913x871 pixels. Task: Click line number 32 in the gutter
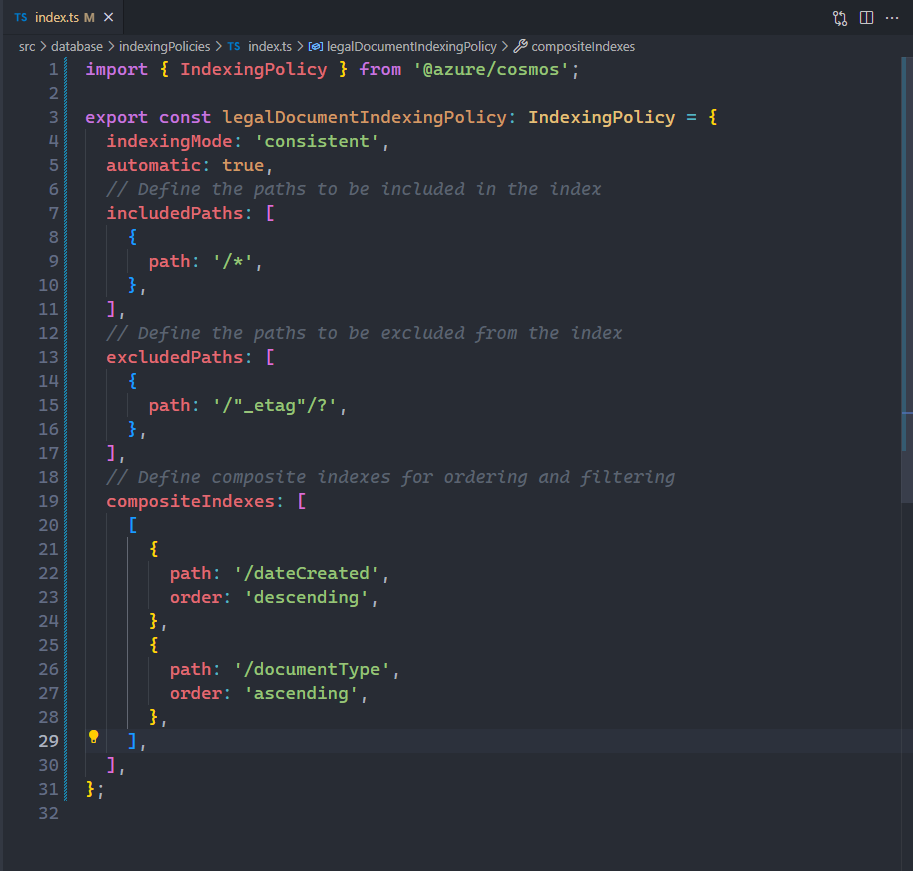(48, 813)
